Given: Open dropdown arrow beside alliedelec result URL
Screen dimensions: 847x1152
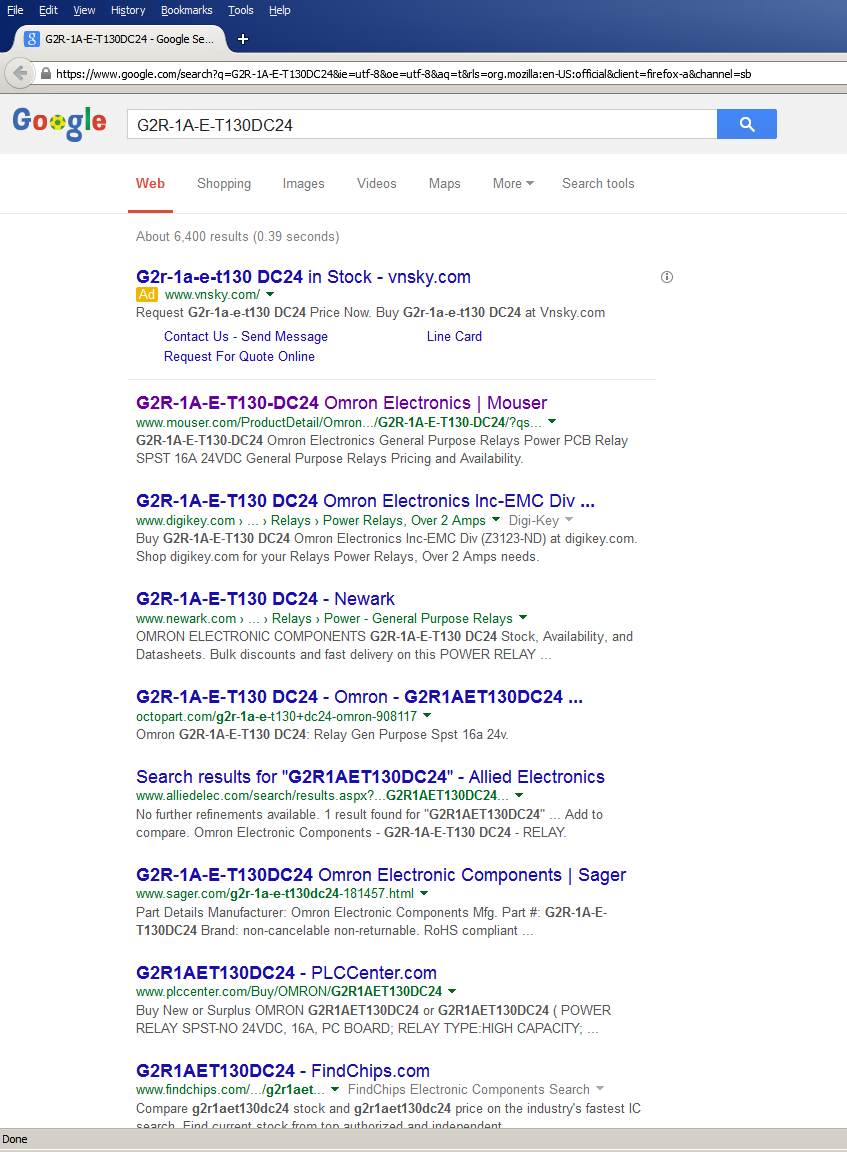Looking at the screenshot, I should (x=519, y=795).
